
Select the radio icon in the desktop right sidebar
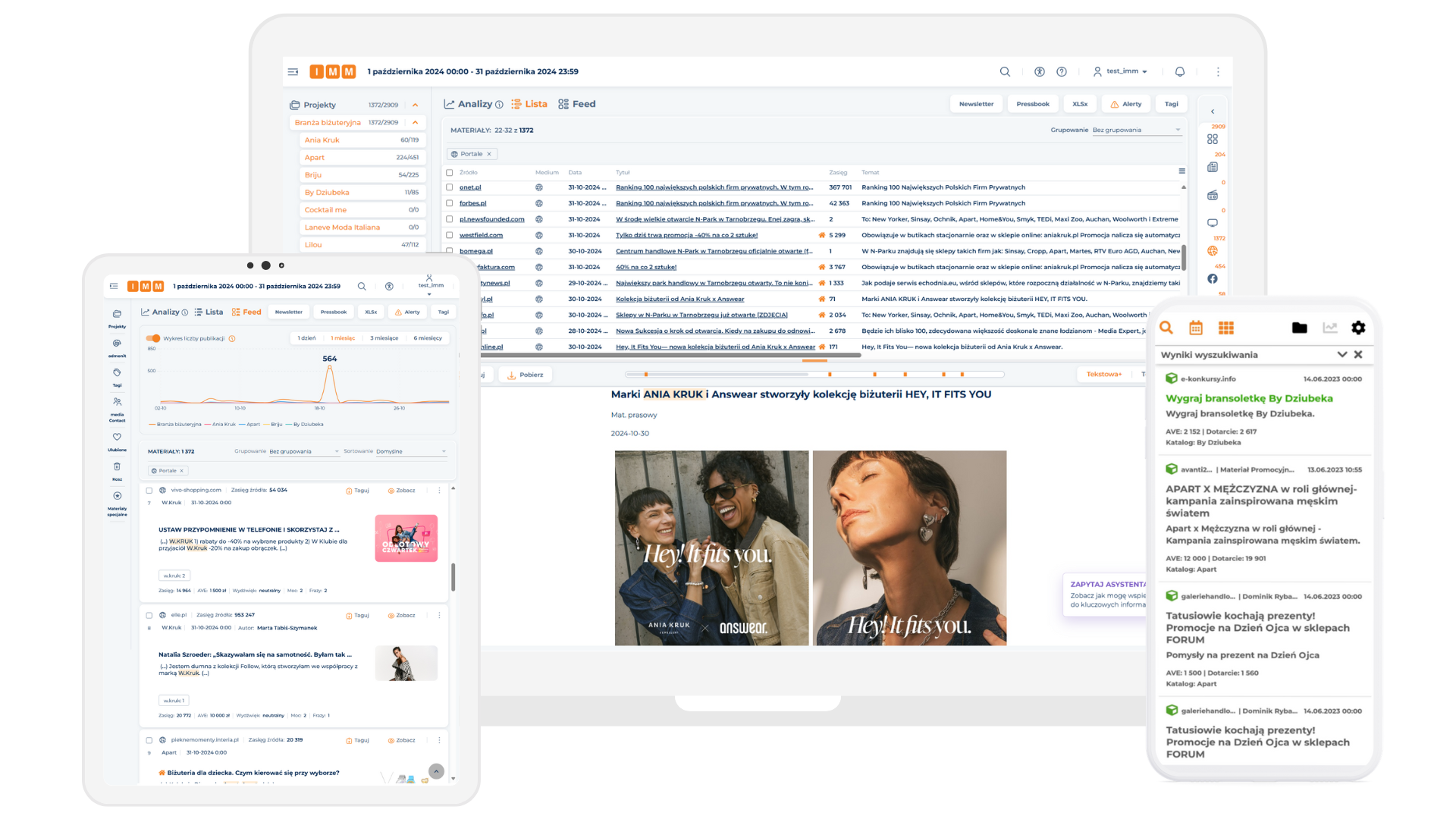point(1213,195)
